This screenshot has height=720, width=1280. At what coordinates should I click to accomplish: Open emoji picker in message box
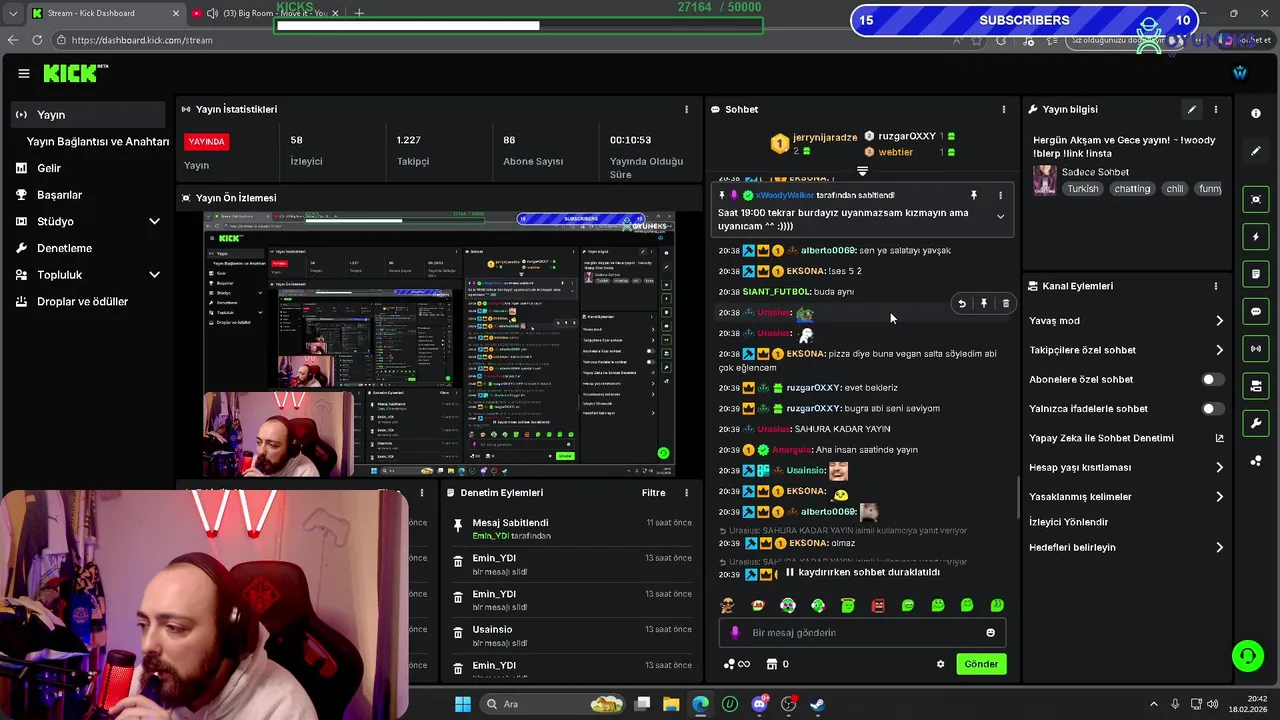point(991,632)
